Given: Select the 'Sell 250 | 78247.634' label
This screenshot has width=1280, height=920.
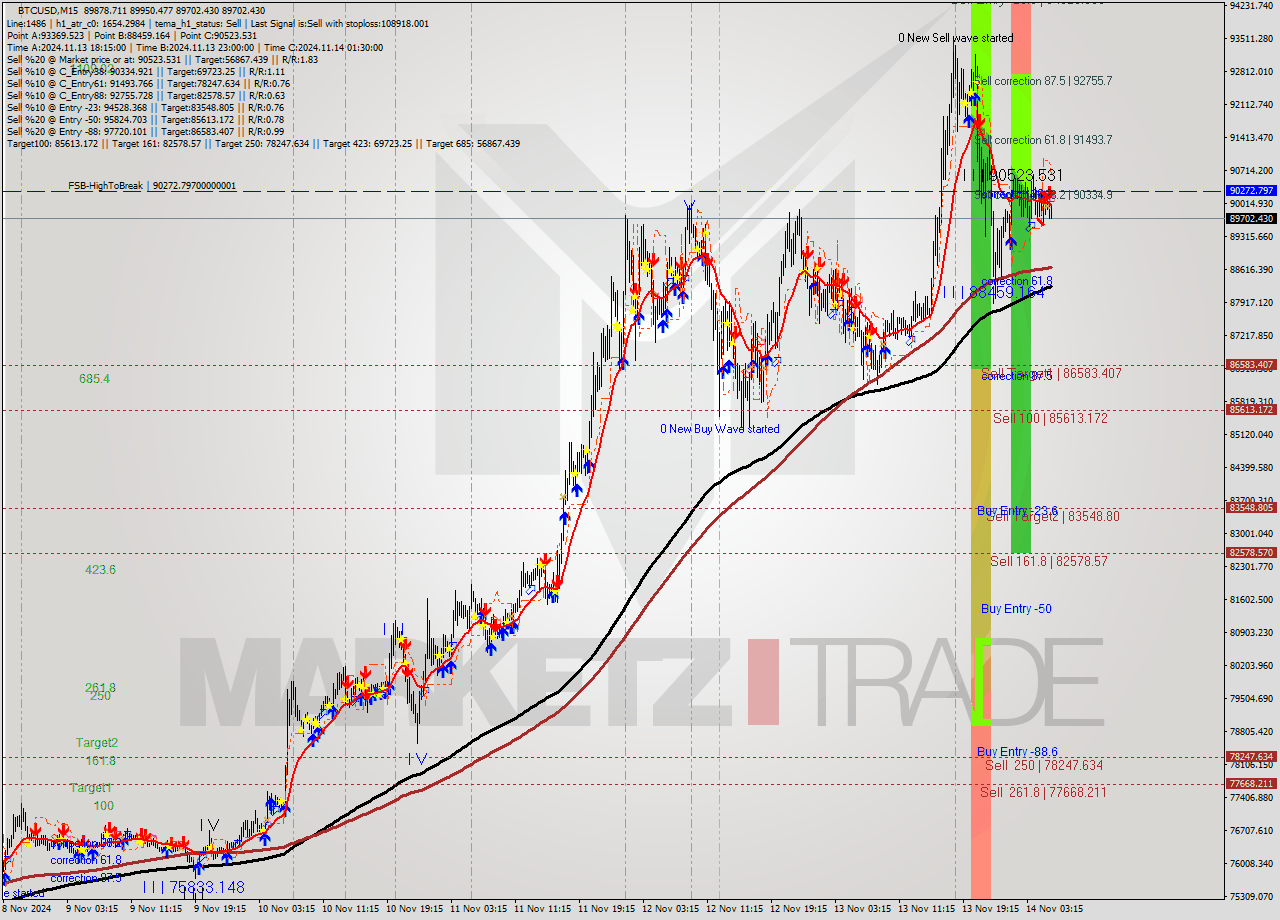Looking at the screenshot, I should tap(1044, 766).
